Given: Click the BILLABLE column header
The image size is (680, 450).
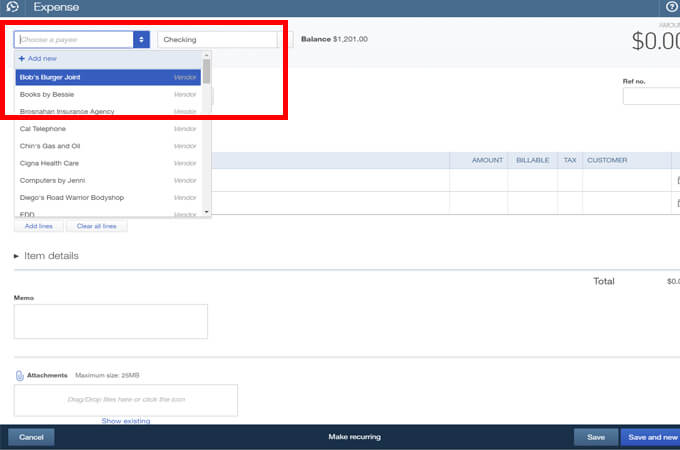Looking at the screenshot, I should [x=533, y=160].
